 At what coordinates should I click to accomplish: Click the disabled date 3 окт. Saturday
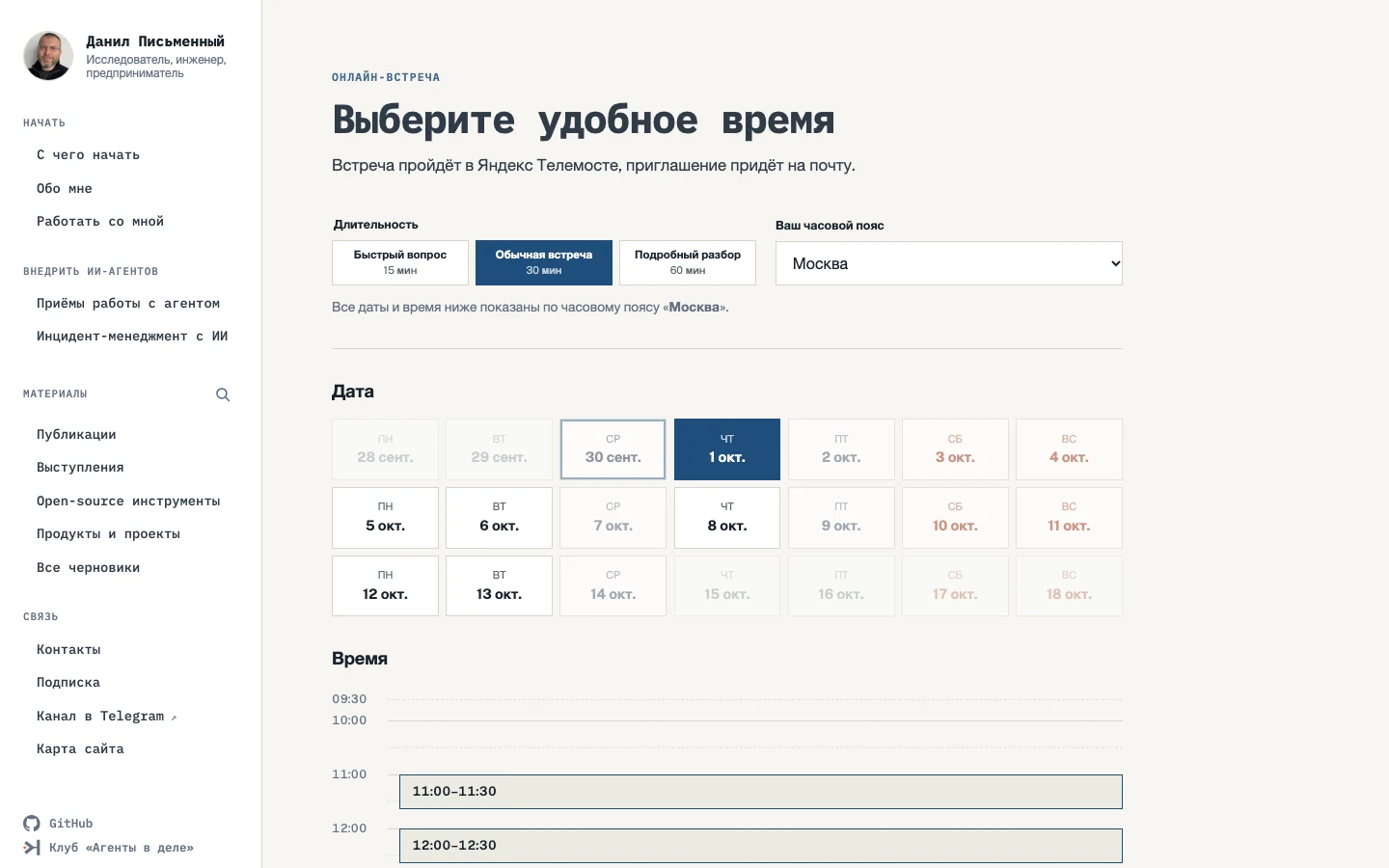(x=955, y=449)
